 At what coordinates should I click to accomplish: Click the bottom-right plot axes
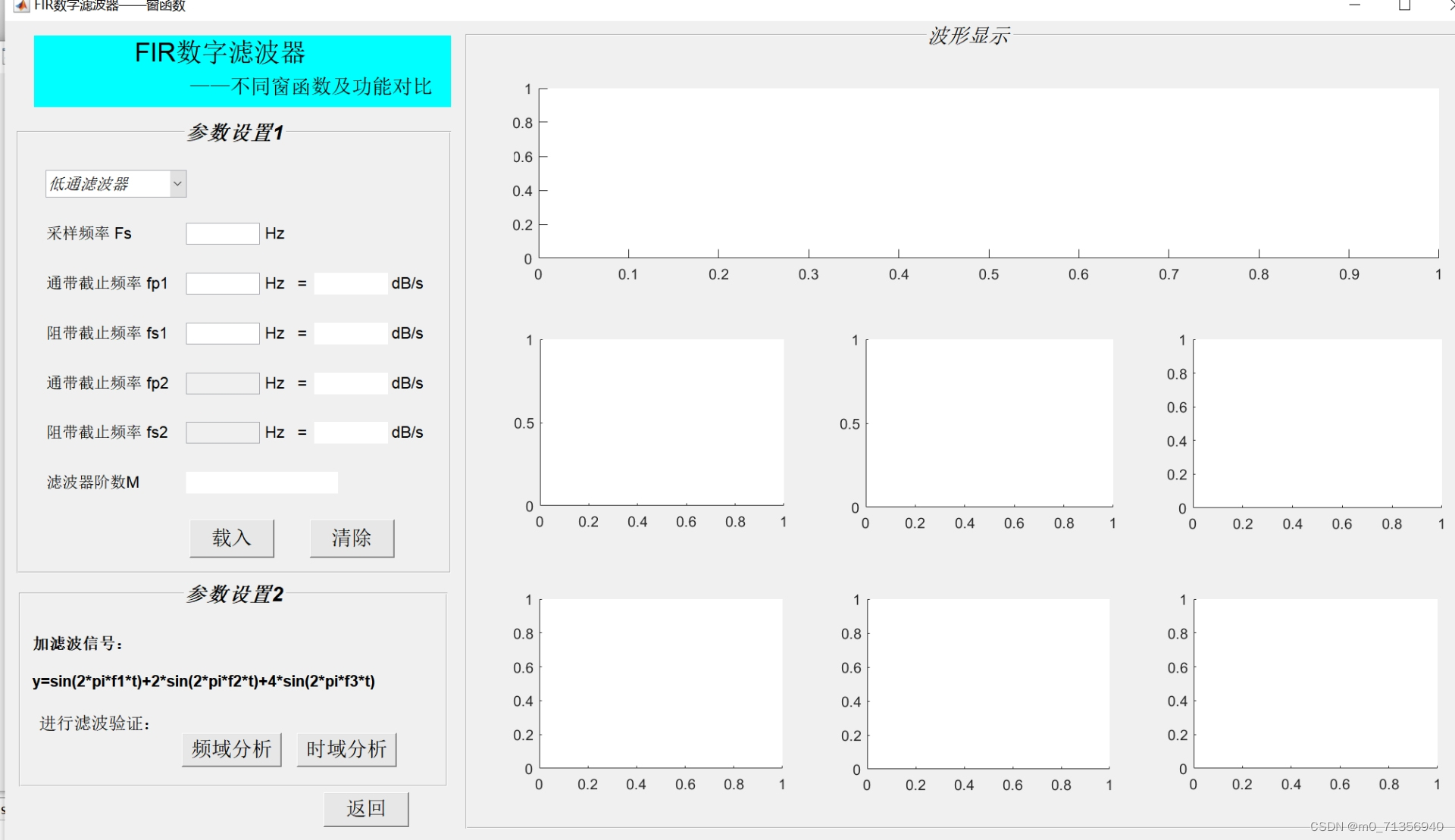pos(1316,683)
